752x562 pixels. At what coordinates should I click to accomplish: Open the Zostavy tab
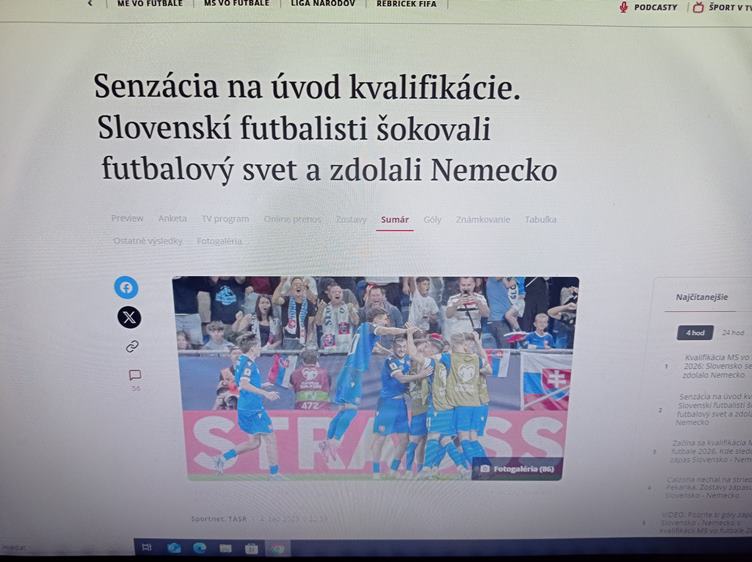[351, 220]
